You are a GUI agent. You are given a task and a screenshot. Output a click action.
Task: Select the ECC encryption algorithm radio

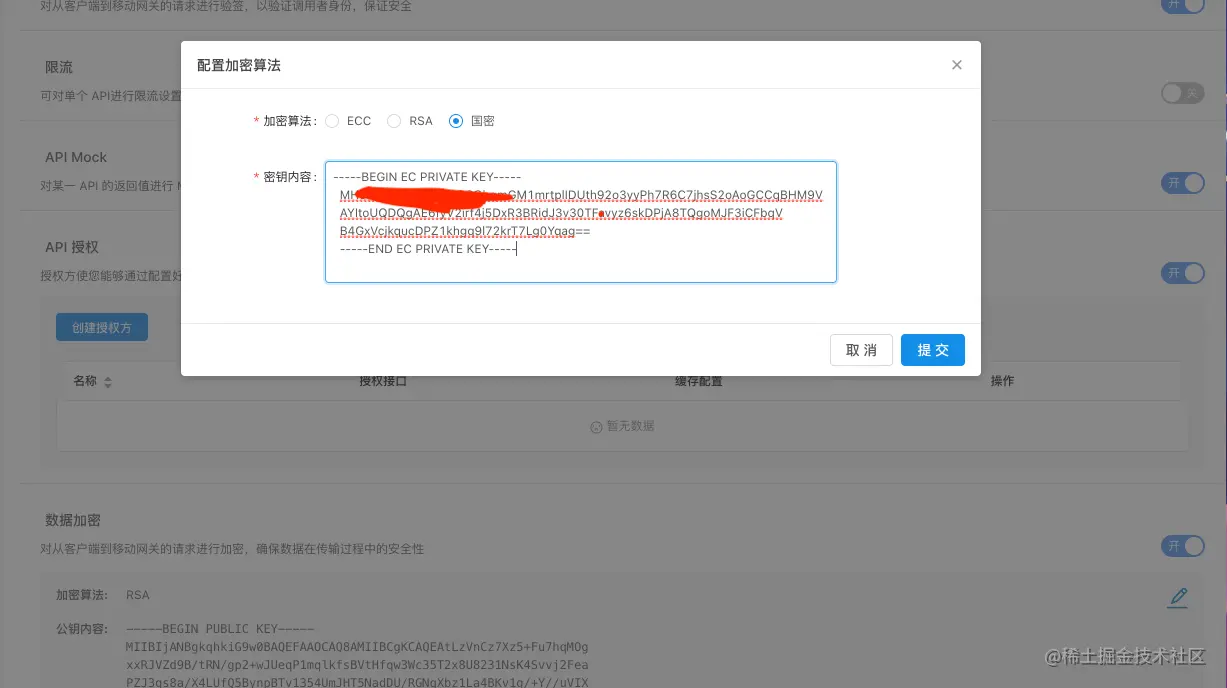pos(332,121)
